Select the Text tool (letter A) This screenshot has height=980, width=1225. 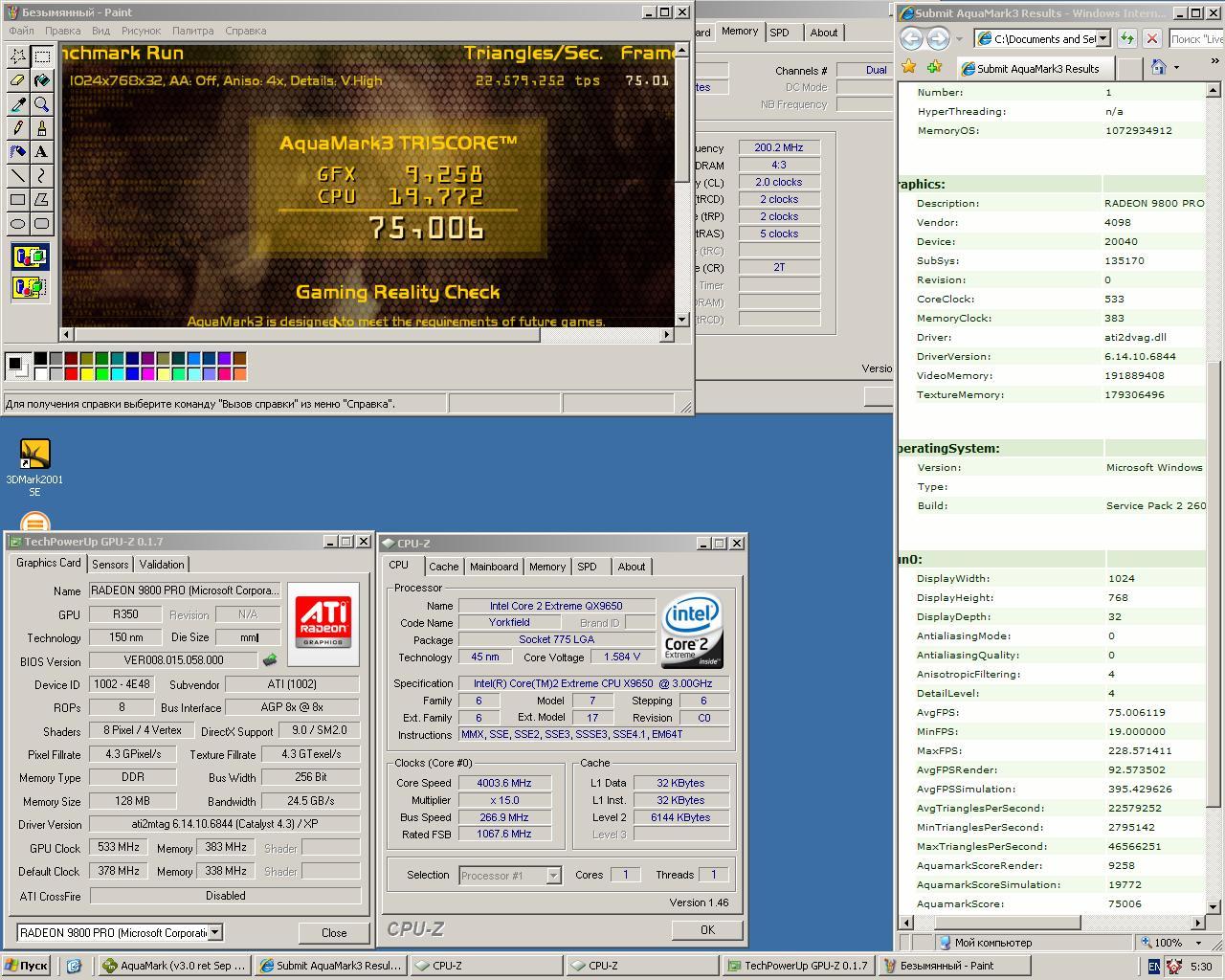[x=41, y=152]
